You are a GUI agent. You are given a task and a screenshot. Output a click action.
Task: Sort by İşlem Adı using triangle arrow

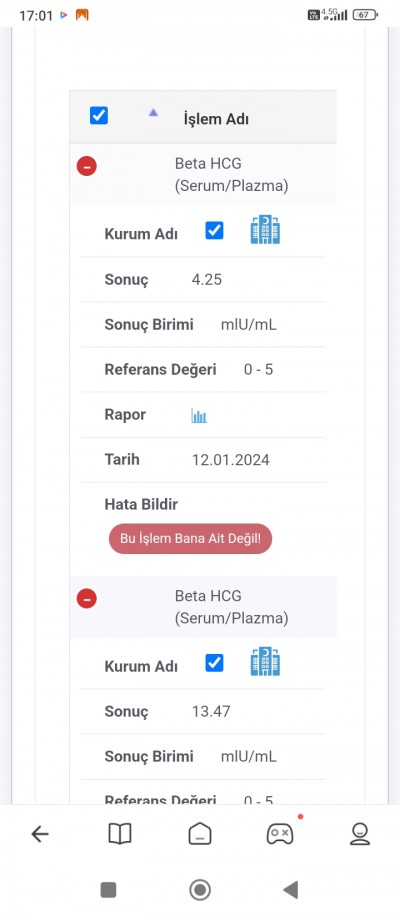153,112
